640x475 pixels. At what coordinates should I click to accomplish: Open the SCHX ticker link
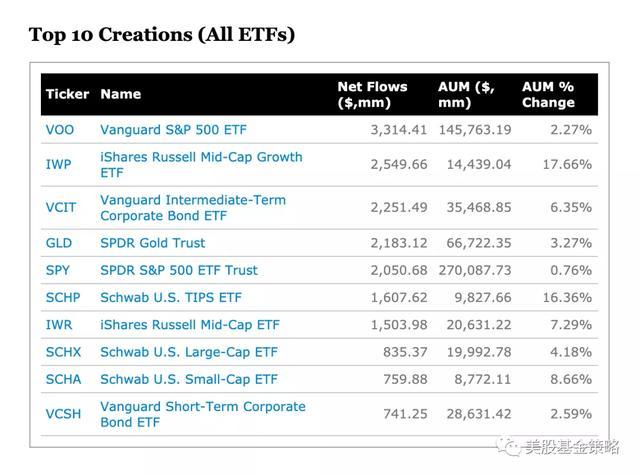point(62,352)
